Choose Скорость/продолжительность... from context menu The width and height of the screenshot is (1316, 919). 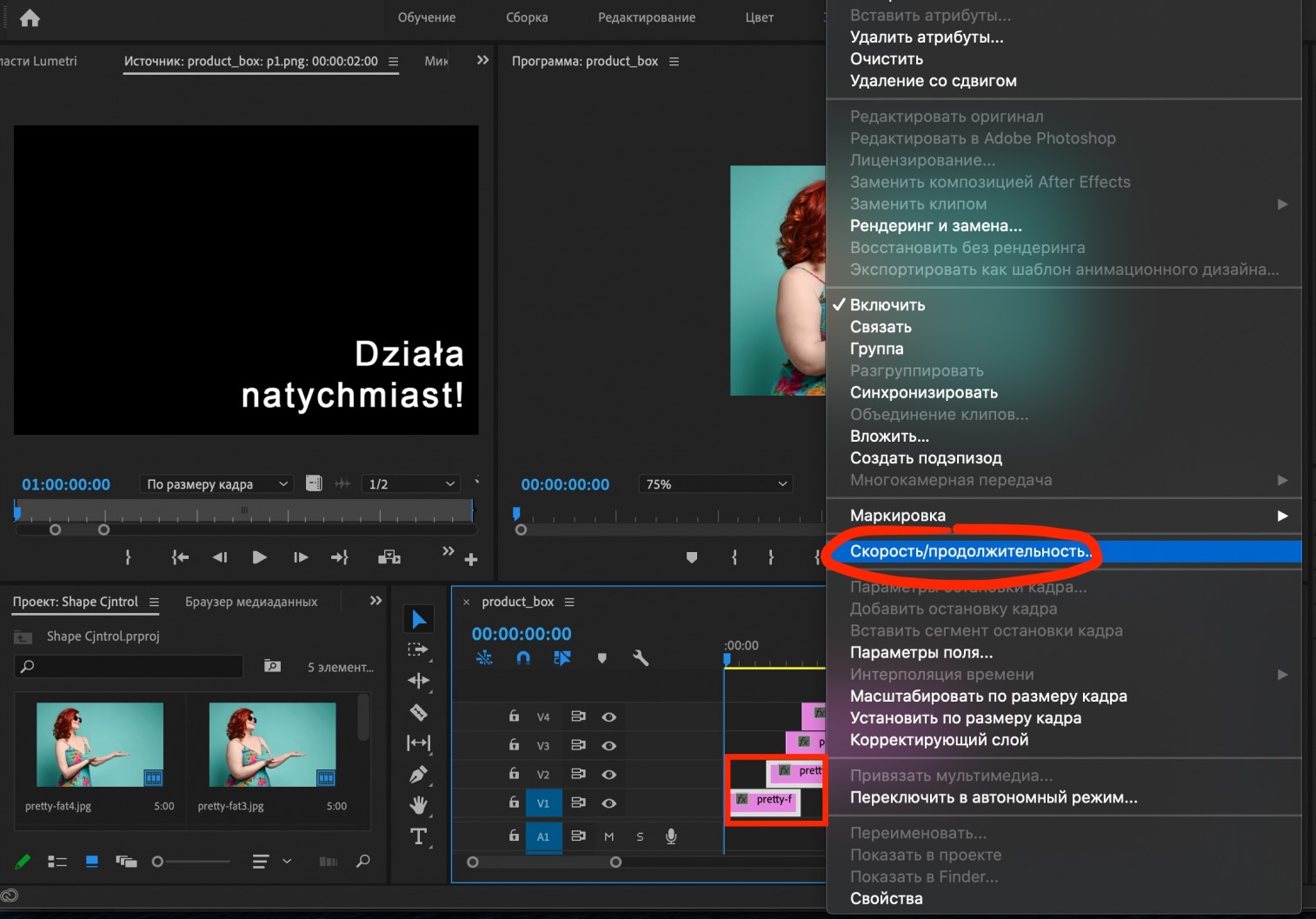tap(1063, 551)
